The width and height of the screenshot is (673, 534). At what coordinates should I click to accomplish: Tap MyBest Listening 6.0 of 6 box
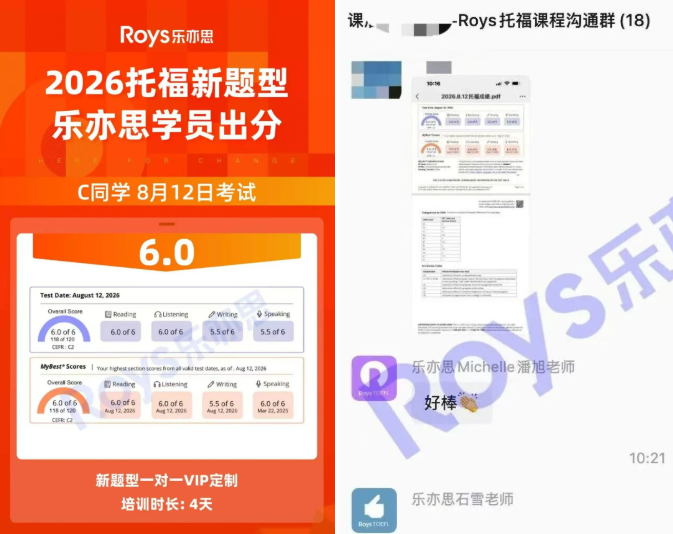171,404
